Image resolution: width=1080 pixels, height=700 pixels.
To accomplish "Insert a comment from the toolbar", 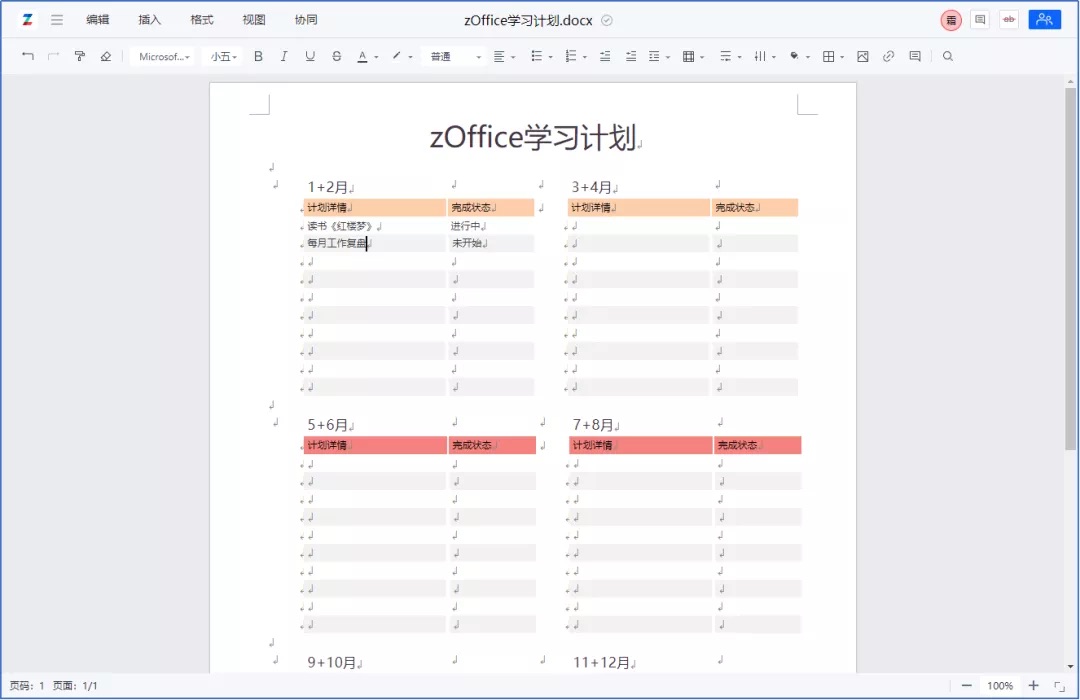I will tap(915, 56).
